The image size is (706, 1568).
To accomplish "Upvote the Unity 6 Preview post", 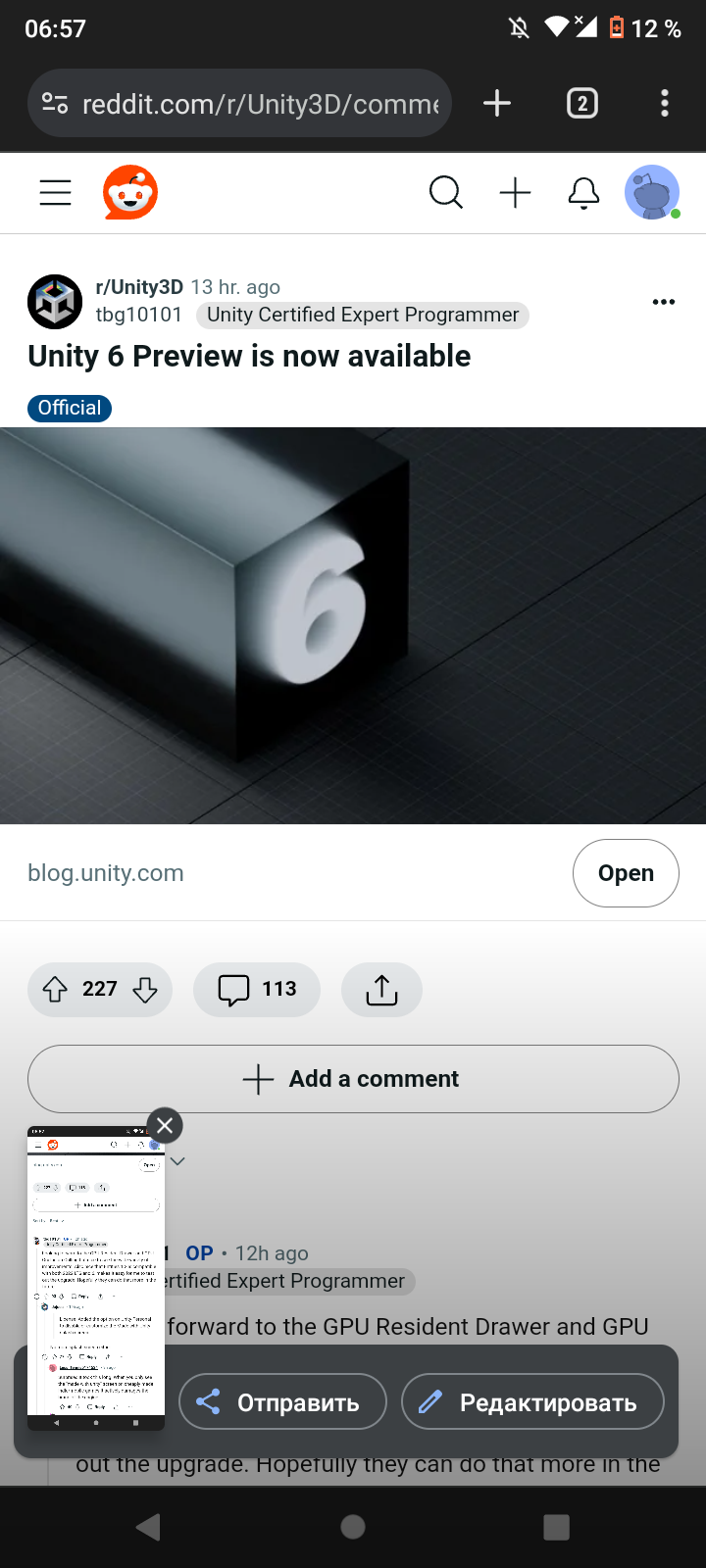I will coord(55,990).
